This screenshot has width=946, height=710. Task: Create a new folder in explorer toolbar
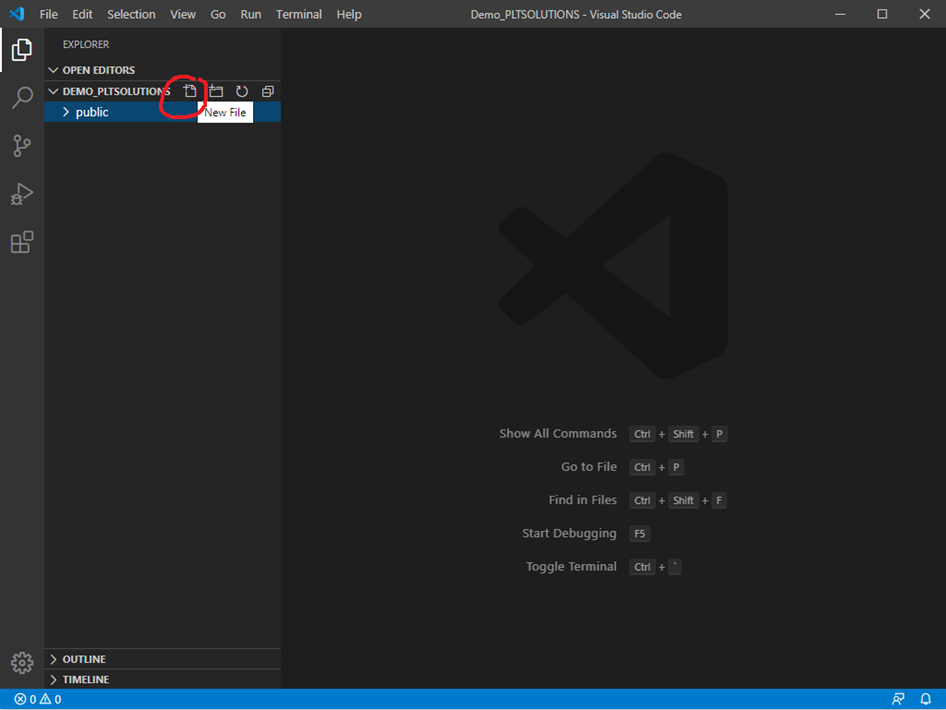pyautogui.click(x=216, y=91)
